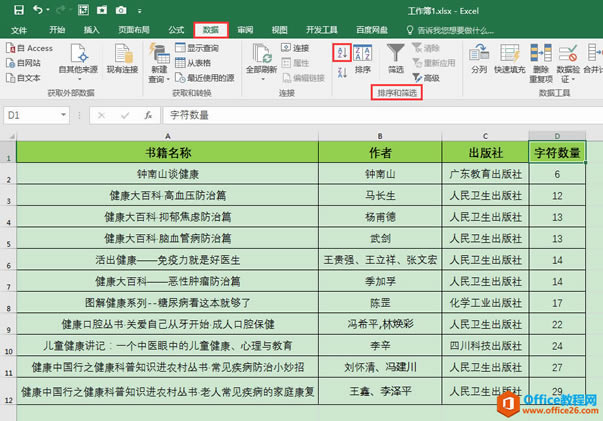603x421 pixels.
Task: Select the 作者 header cell
Action: pyautogui.click(x=380, y=152)
